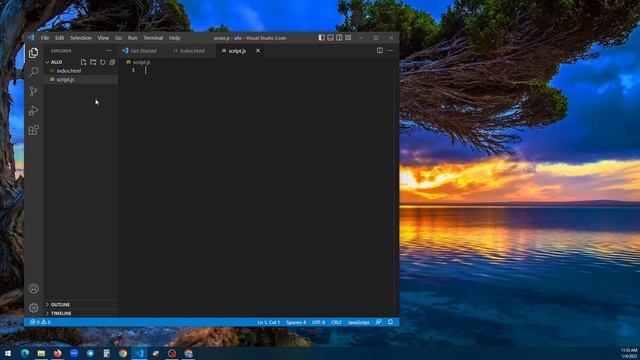Open the Source Control view
640x360 pixels.
click(33, 91)
